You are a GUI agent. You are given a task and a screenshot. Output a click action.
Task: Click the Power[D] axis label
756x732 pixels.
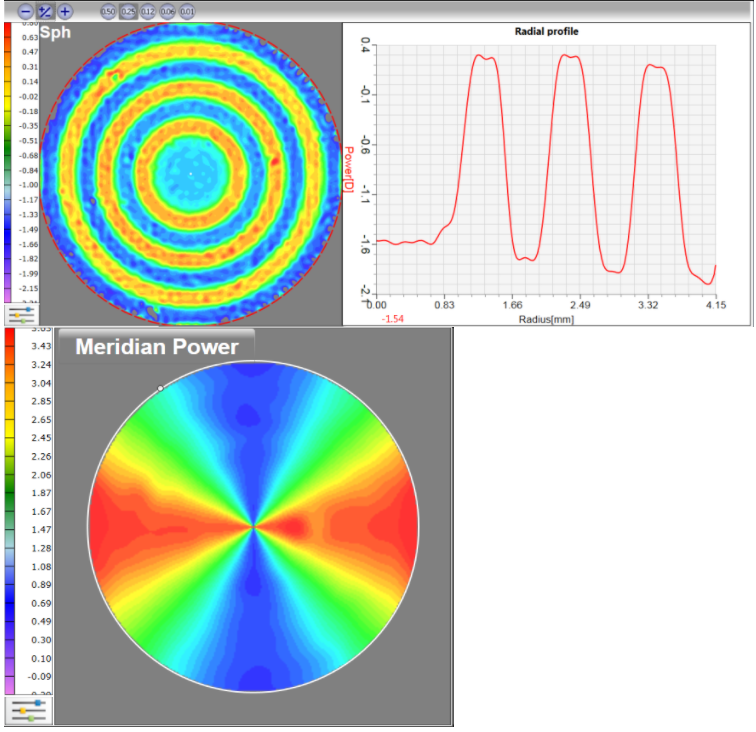(x=349, y=169)
